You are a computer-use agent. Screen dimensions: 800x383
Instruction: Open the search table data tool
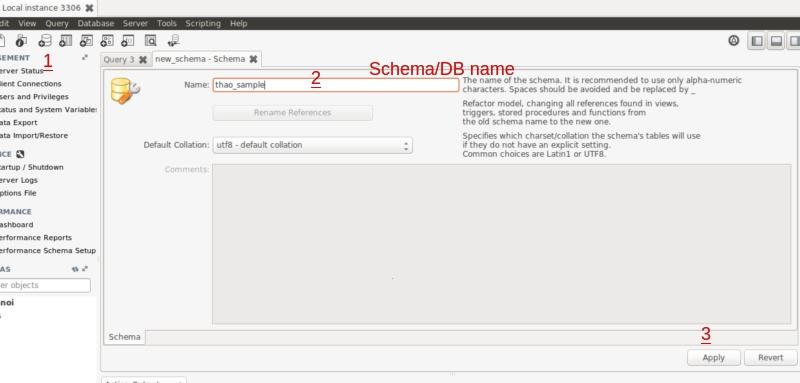[x=151, y=40]
